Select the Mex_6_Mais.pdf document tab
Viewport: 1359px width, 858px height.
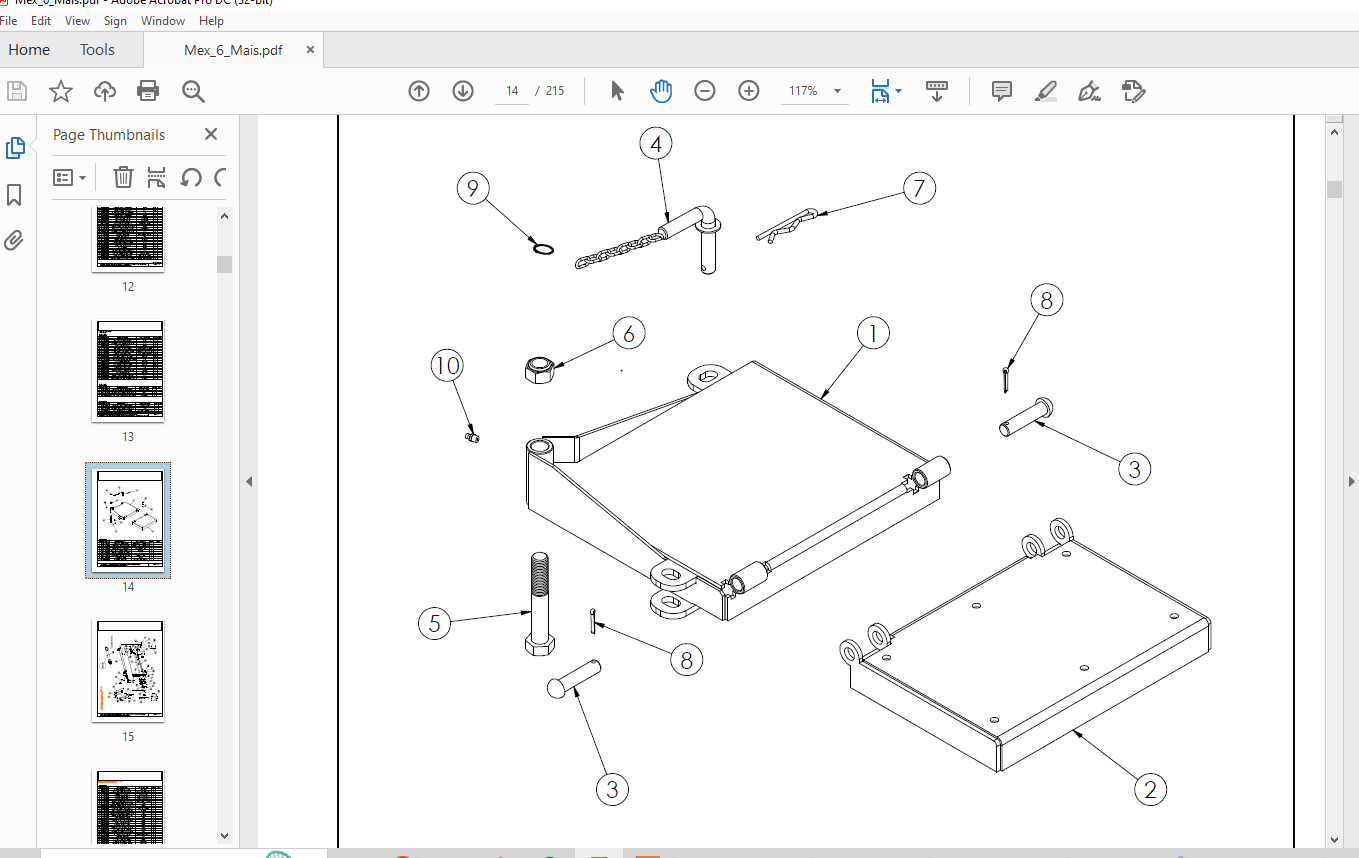(233, 50)
